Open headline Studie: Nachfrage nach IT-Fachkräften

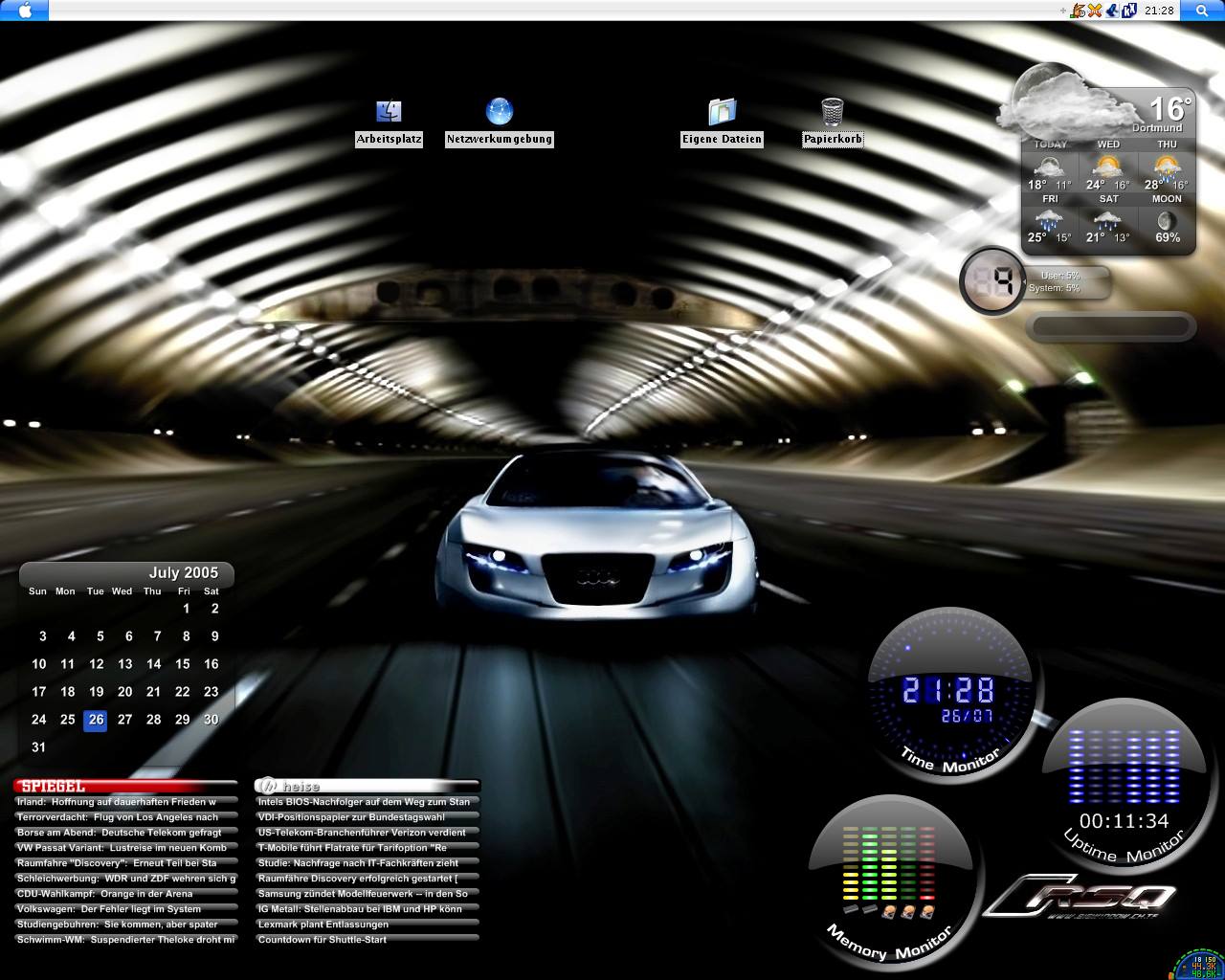pyautogui.click(x=367, y=863)
